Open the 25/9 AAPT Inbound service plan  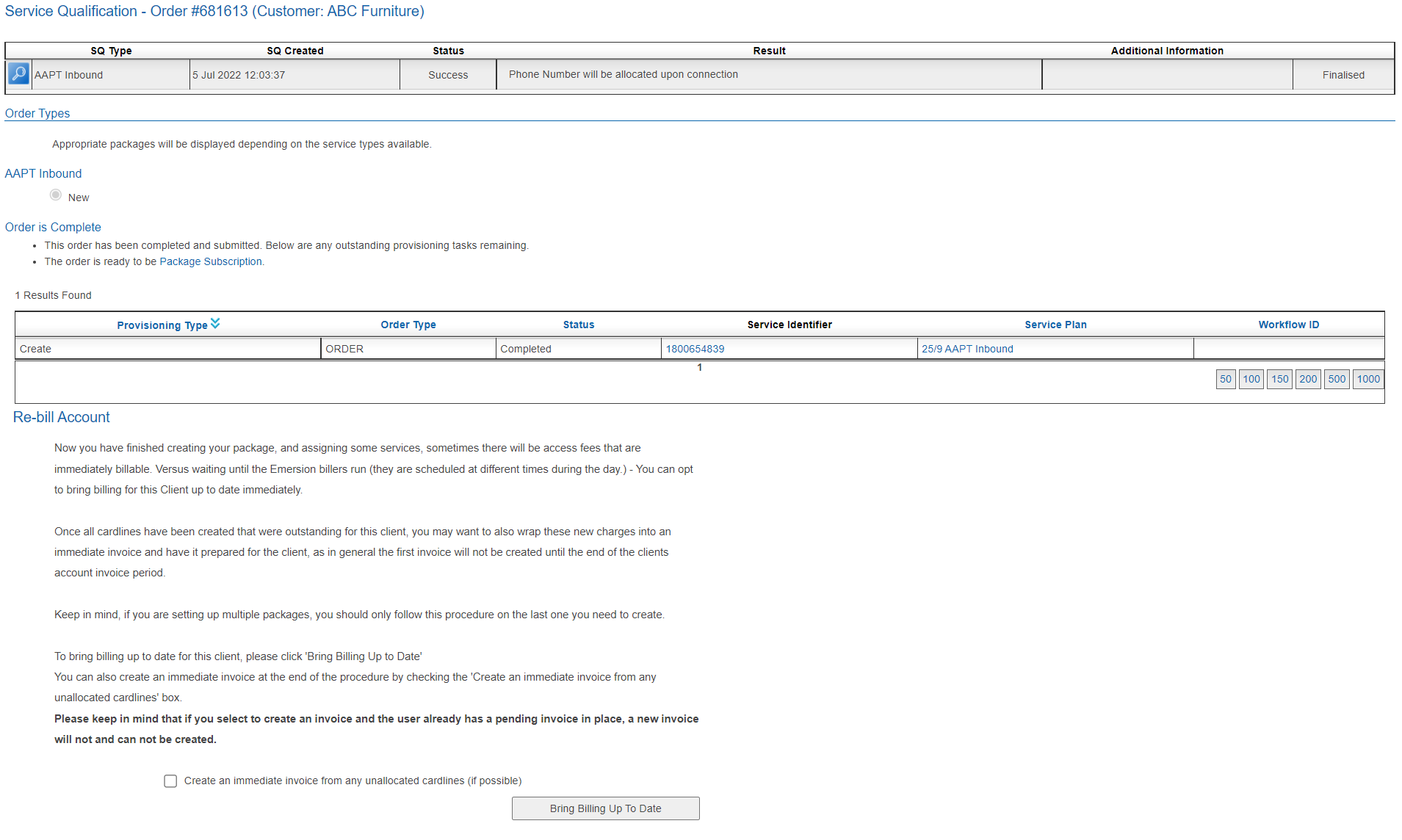[x=967, y=349]
